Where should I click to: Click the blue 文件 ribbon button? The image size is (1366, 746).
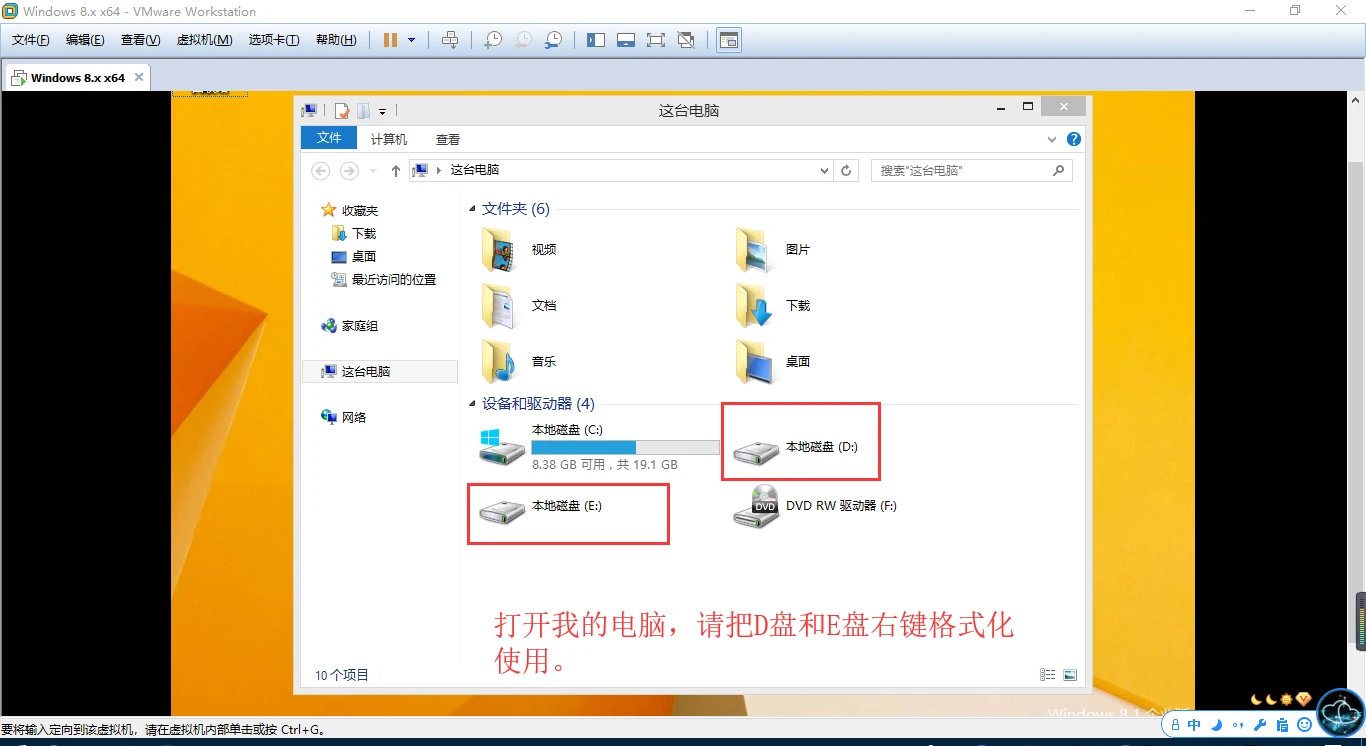[329, 138]
